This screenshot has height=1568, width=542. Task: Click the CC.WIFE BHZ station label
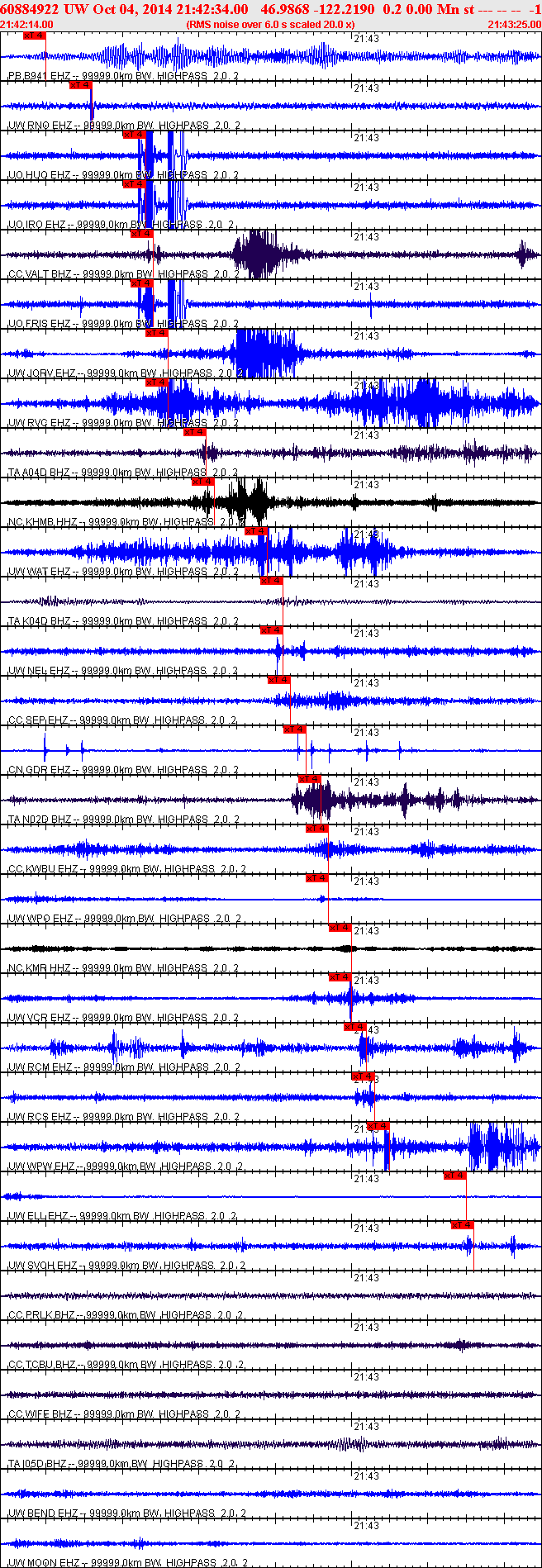tap(40, 1414)
